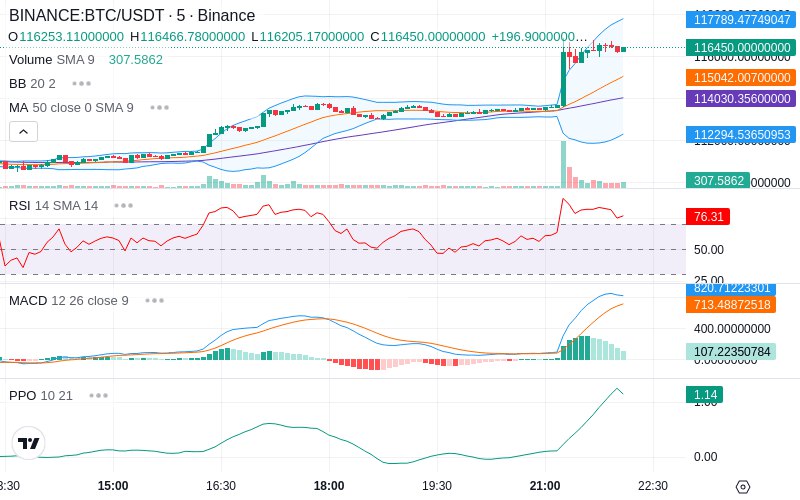Click the 307.5862 volume scale label
This screenshot has height=500, width=800.
(x=718, y=181)
